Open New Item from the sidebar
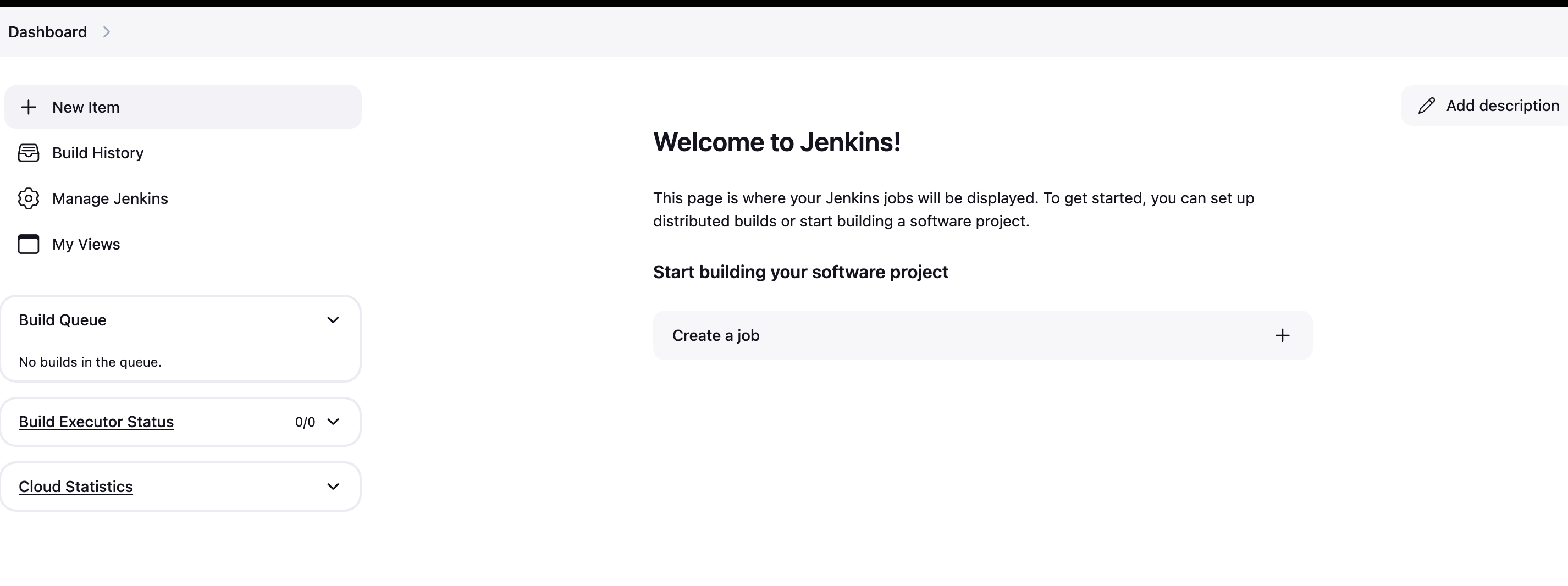Viewport: 1568px width, 586px height. pyautogui.click(x=86, y=107)
